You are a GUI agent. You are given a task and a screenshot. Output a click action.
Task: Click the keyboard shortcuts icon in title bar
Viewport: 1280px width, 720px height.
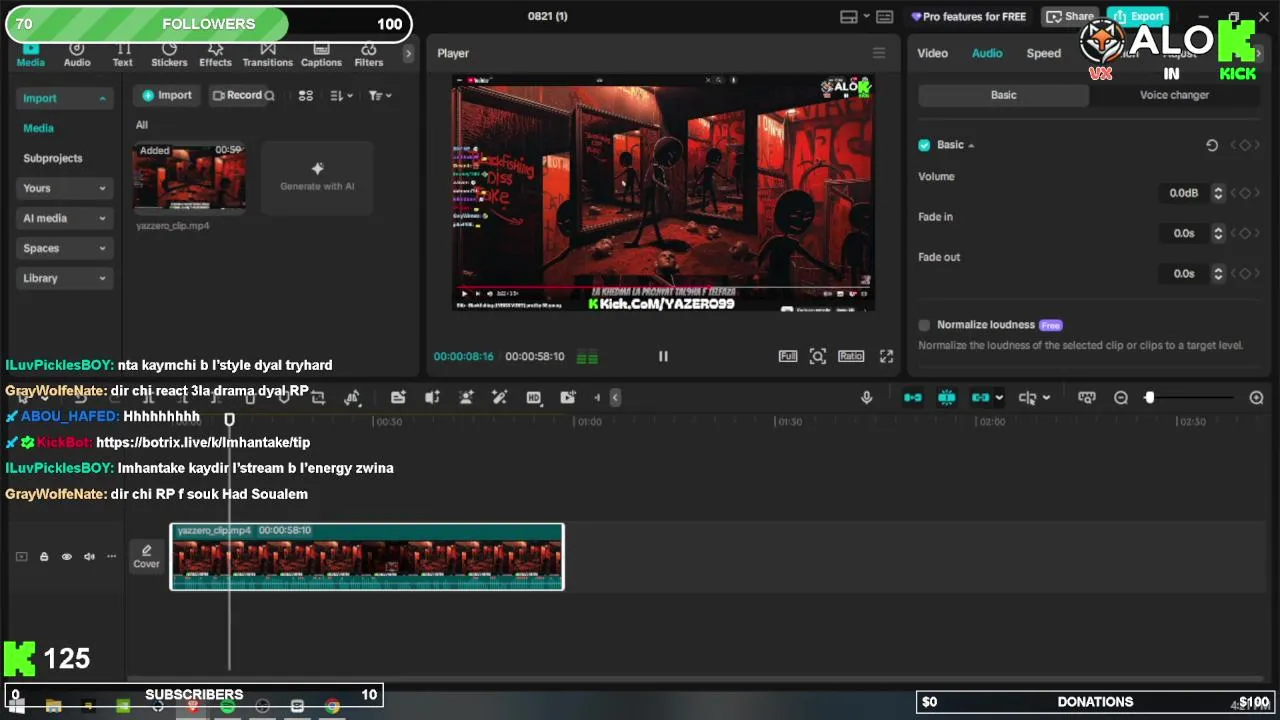point(884,16)
